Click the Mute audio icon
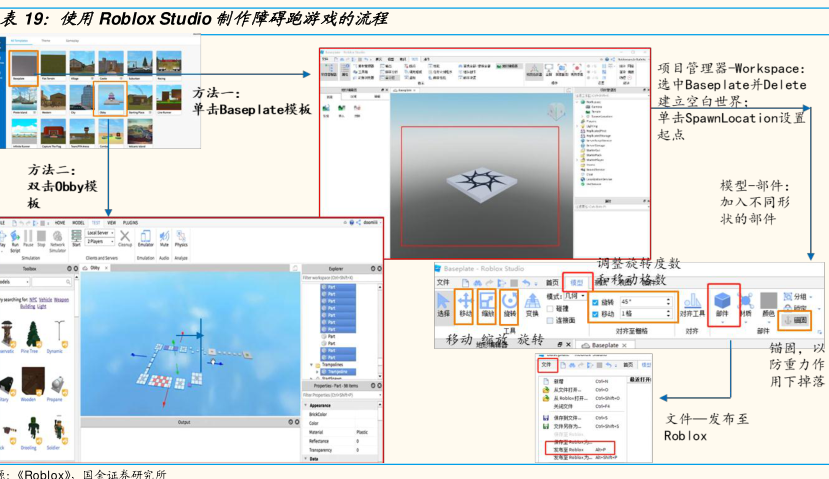This screenshot has height=479, width=829. pyautogui.click(x=164, y=238)
